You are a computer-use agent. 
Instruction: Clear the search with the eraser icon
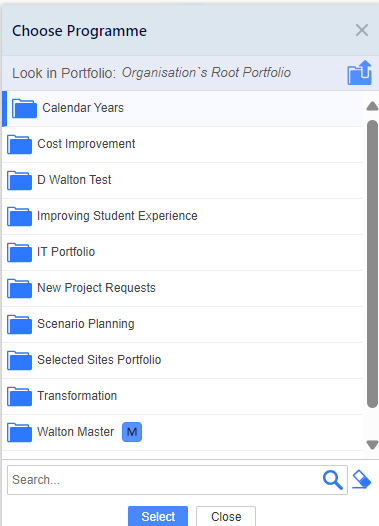[x=362, y=480]
